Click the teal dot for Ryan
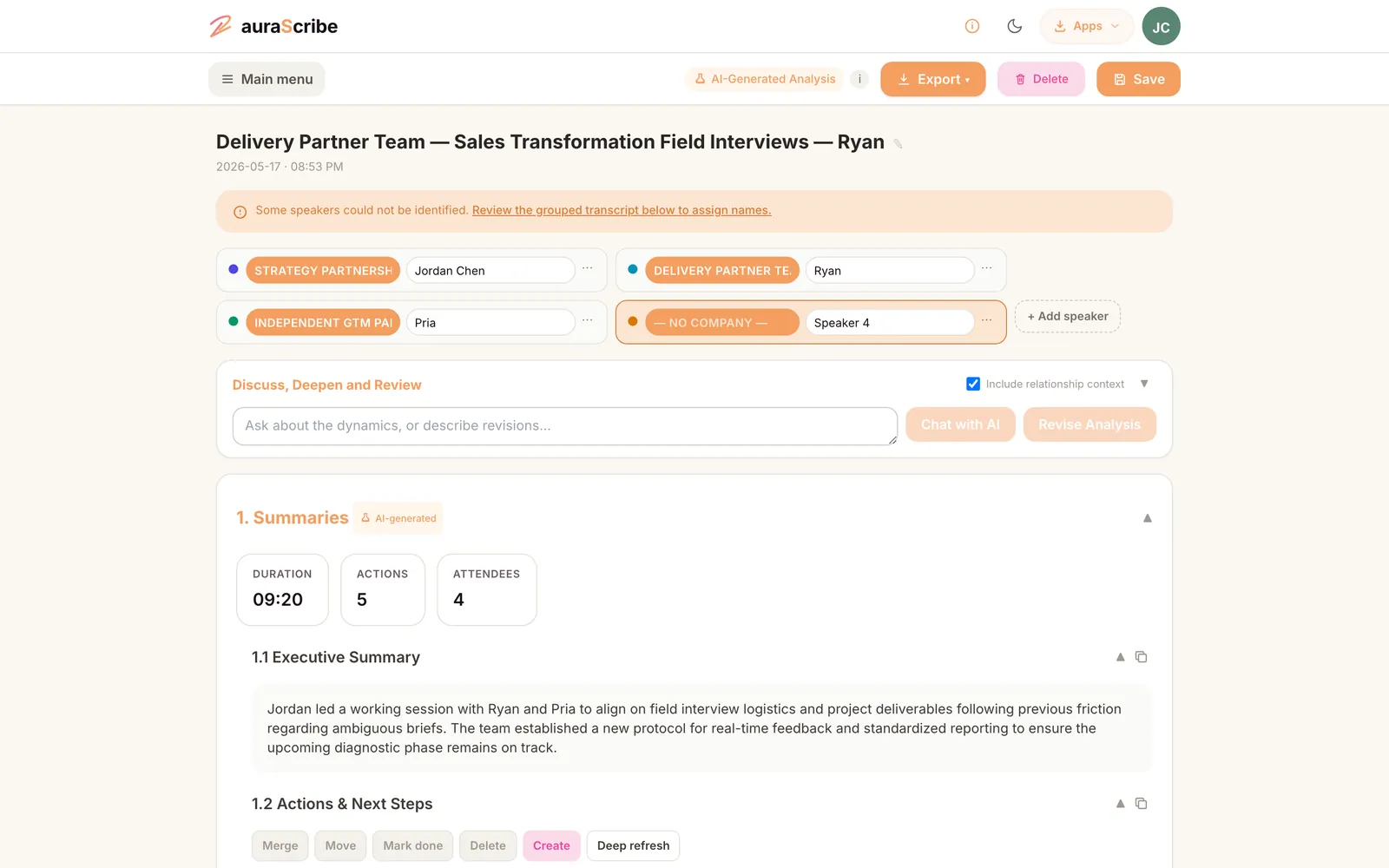Screen dimensions: 1389x868 click(x=633, y=269)
